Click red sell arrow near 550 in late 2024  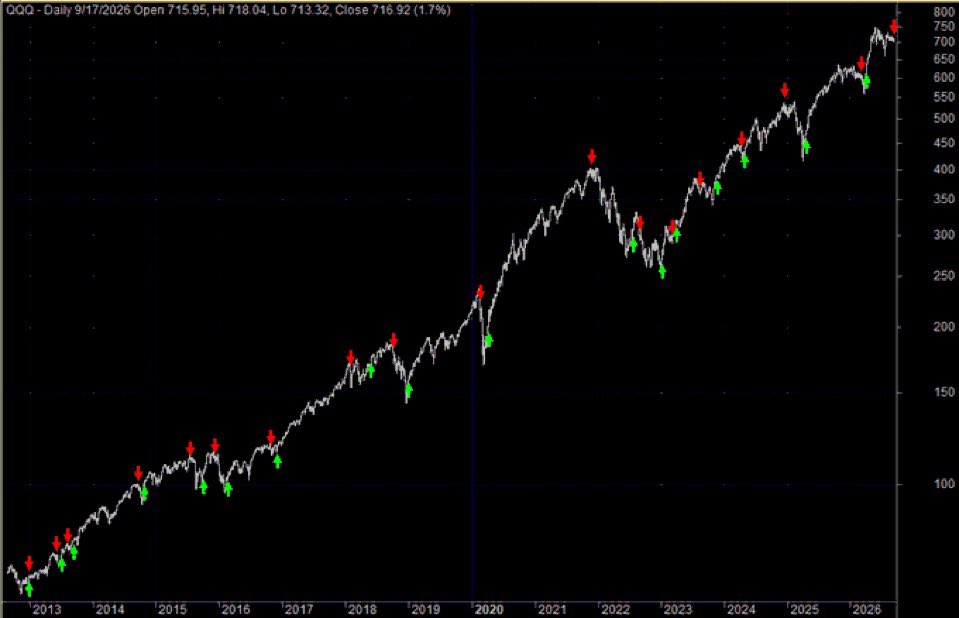pyautogui.click(x=785, y=90)
